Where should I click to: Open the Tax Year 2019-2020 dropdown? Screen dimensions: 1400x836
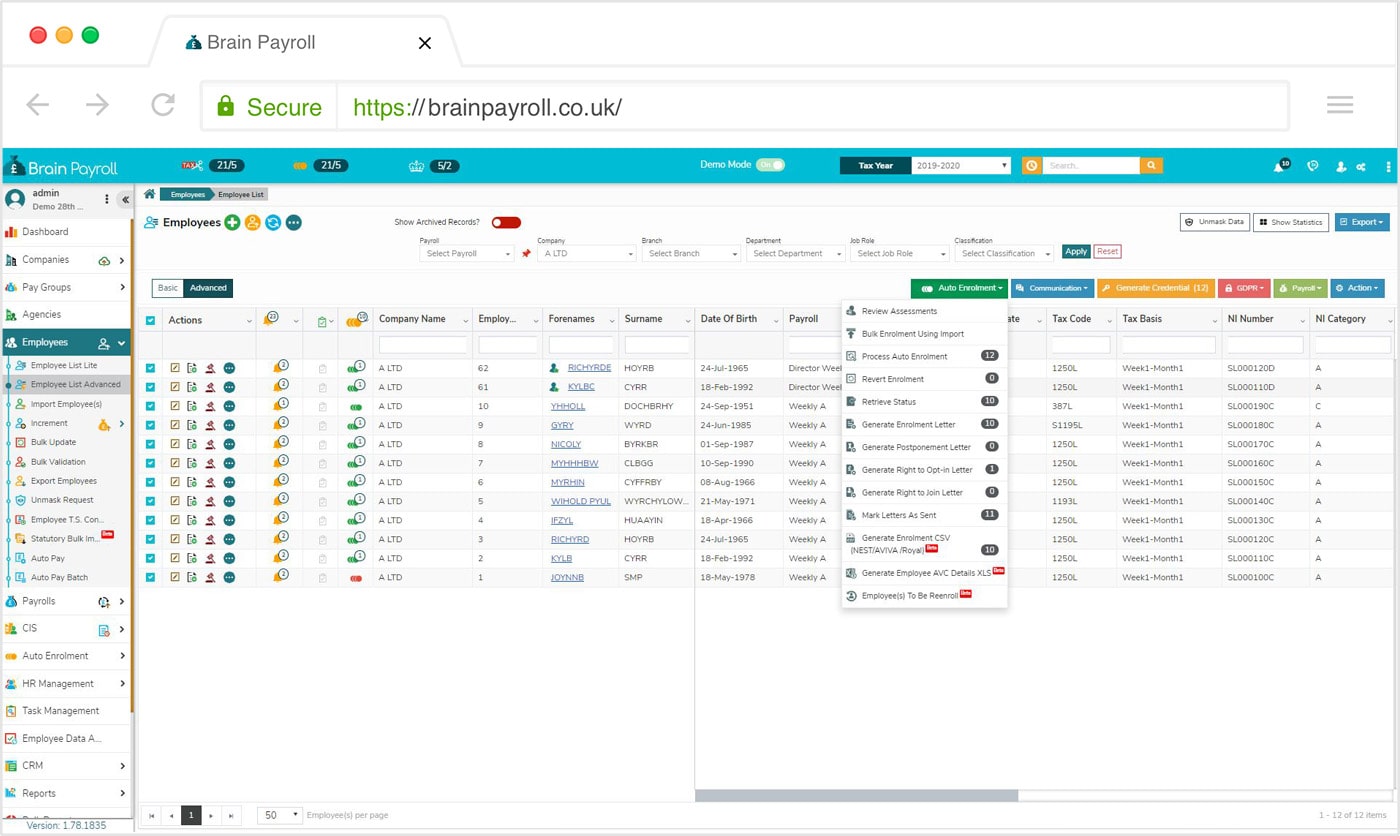(x=961, y=165)
